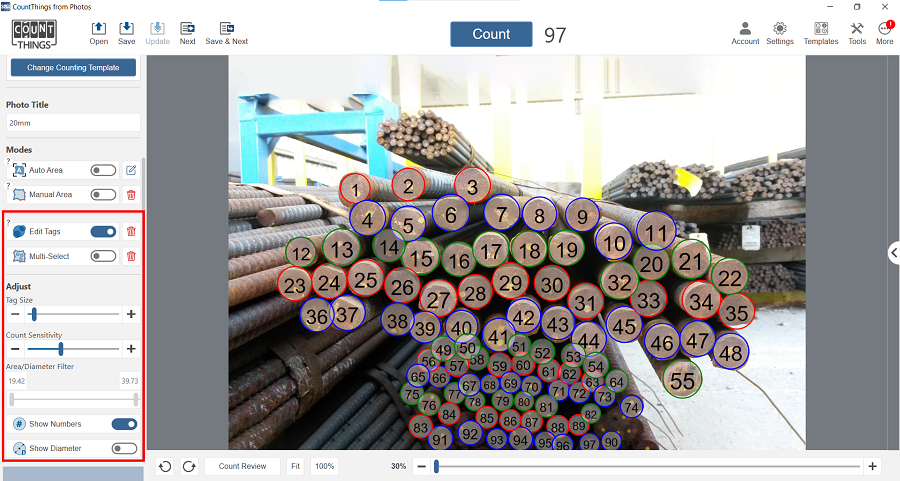
Task: Open the Account icon
Action: click(x=745, y=29)
